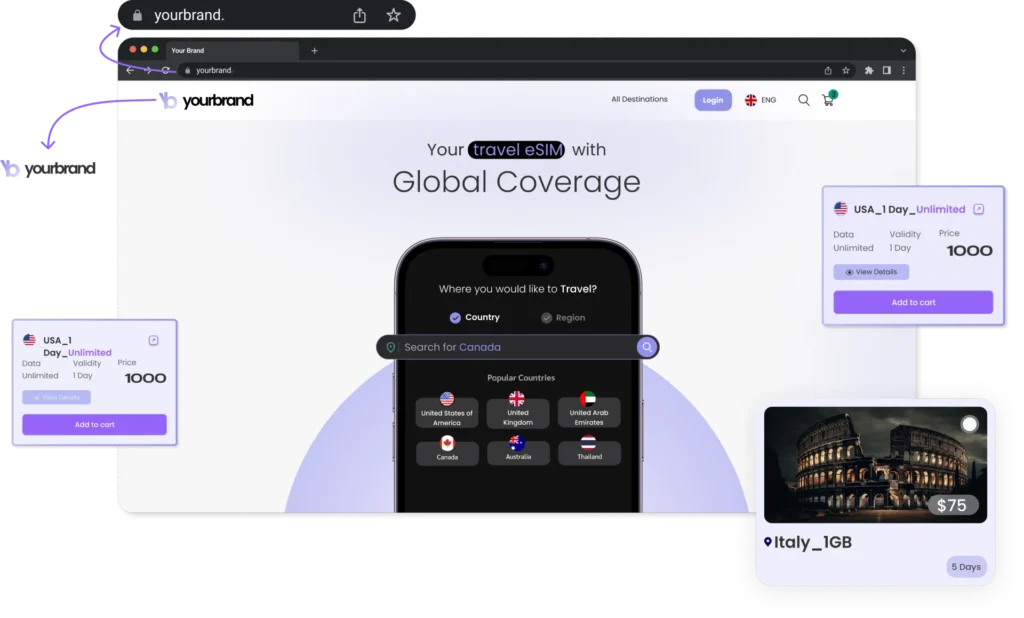This screenshot has width=1024, height=618.
Task: Click the share icon in the enlarged address bar
Action: [359, 15]
